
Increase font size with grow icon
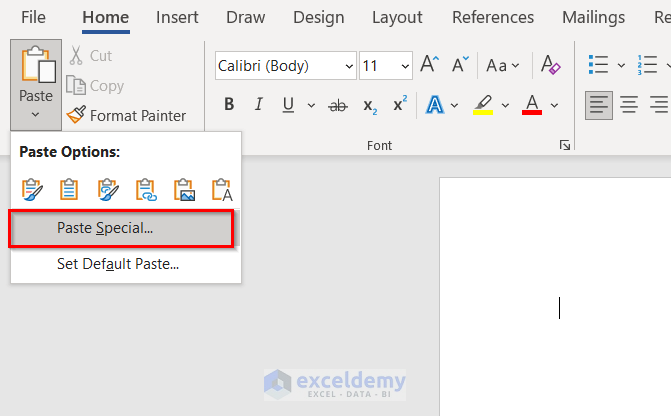[429, 66]
